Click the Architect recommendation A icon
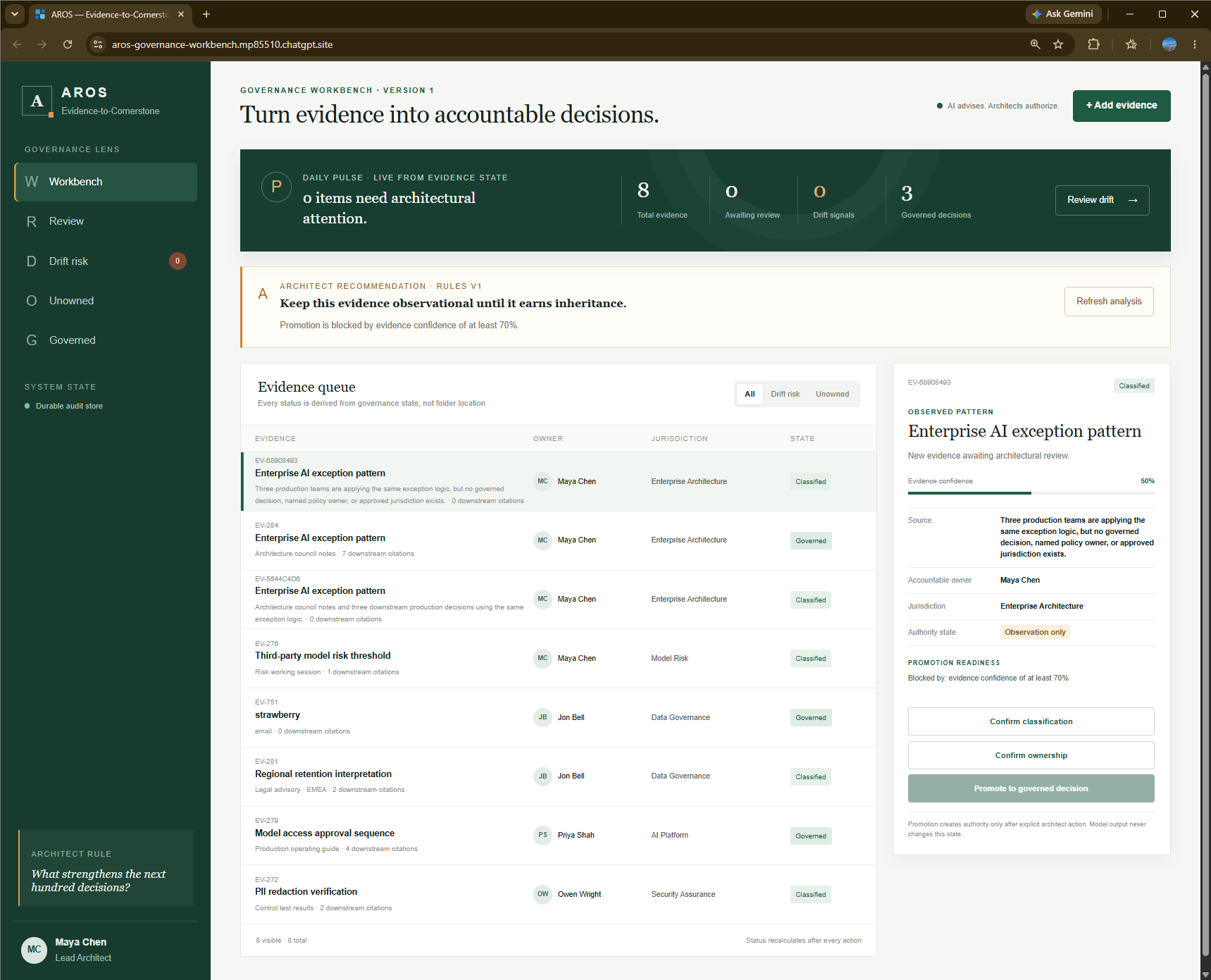The width and height of the screenshot is (1211, 980). coord(263,294)
